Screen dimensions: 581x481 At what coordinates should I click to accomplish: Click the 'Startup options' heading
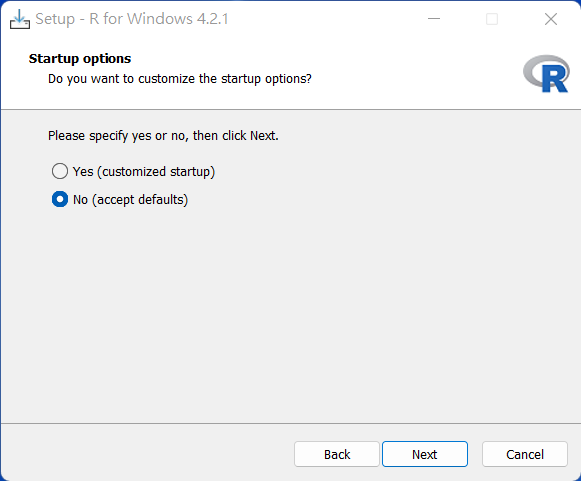(x=80, y=59)
